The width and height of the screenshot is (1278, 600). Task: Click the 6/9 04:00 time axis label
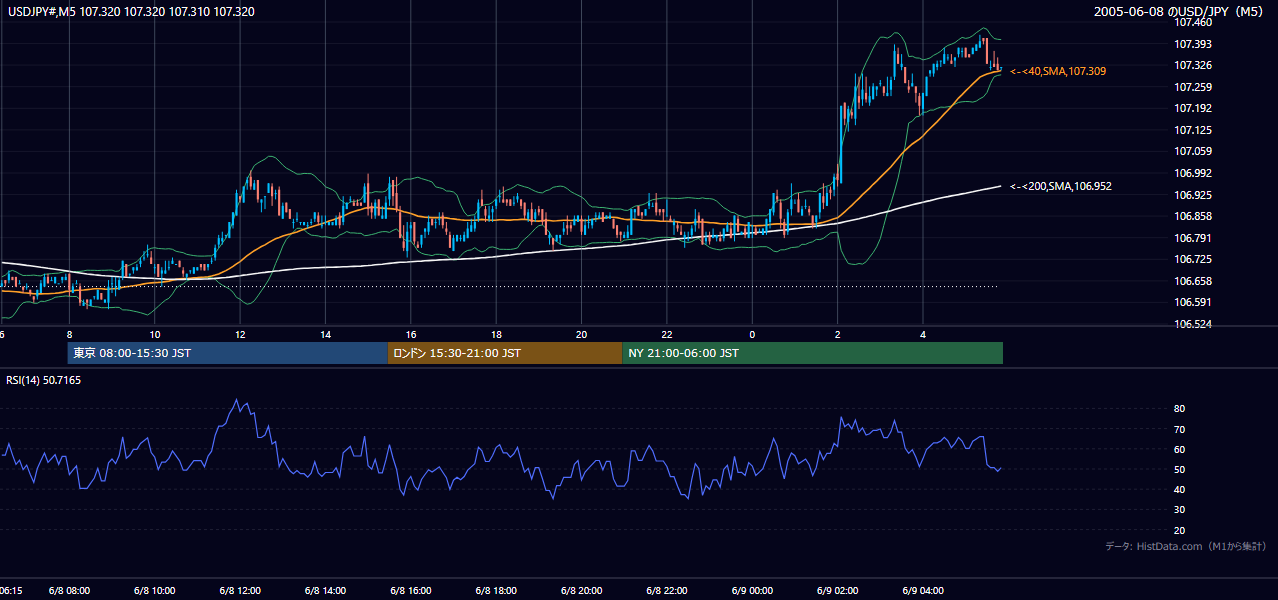tap(923, 591)
